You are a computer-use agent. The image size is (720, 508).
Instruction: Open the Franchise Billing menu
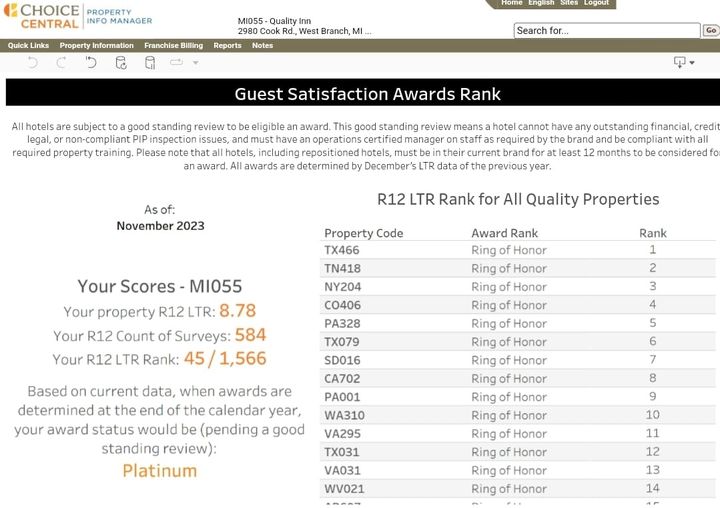[x=174, y=45]
